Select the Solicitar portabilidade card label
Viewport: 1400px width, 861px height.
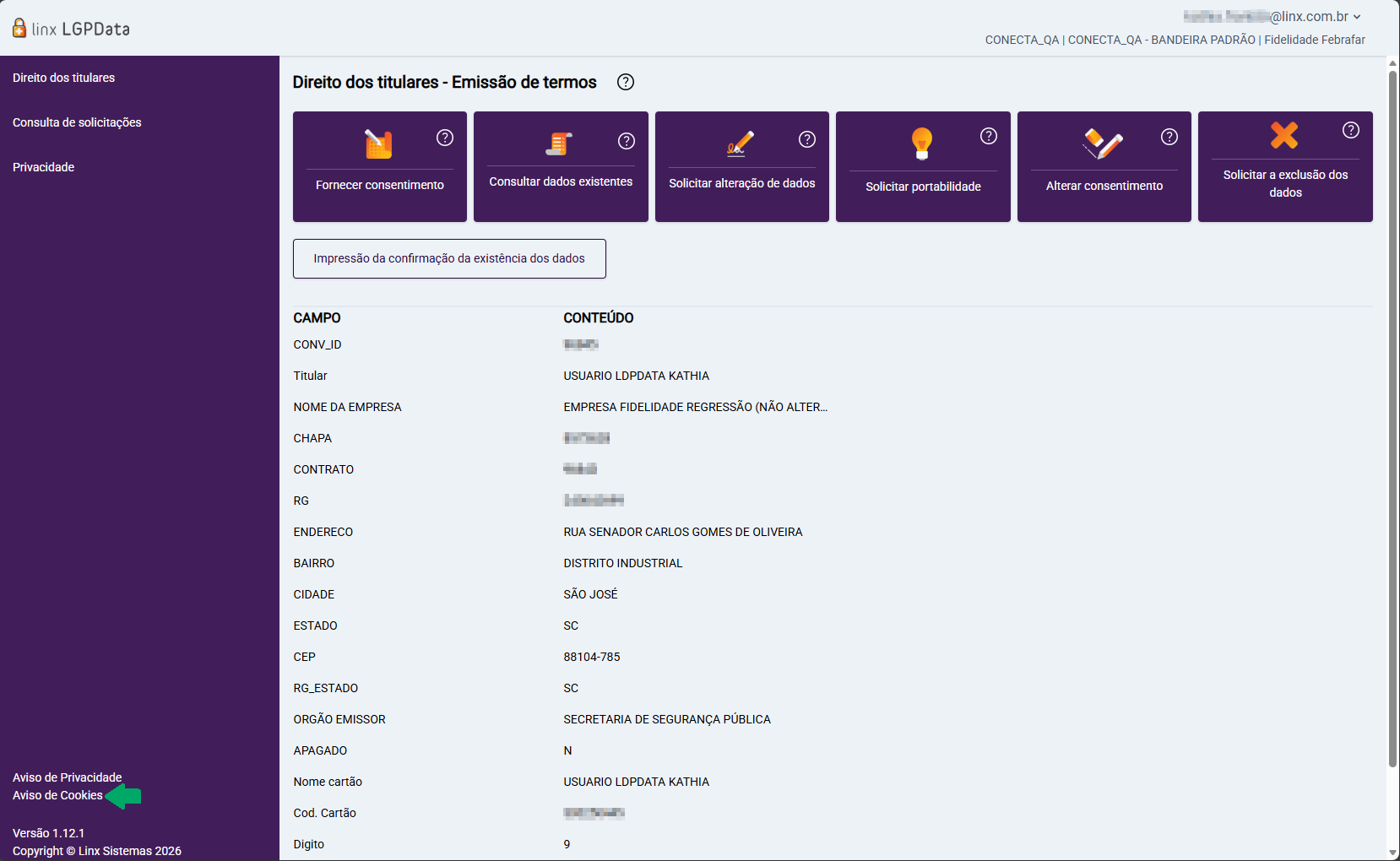[923, 187]
